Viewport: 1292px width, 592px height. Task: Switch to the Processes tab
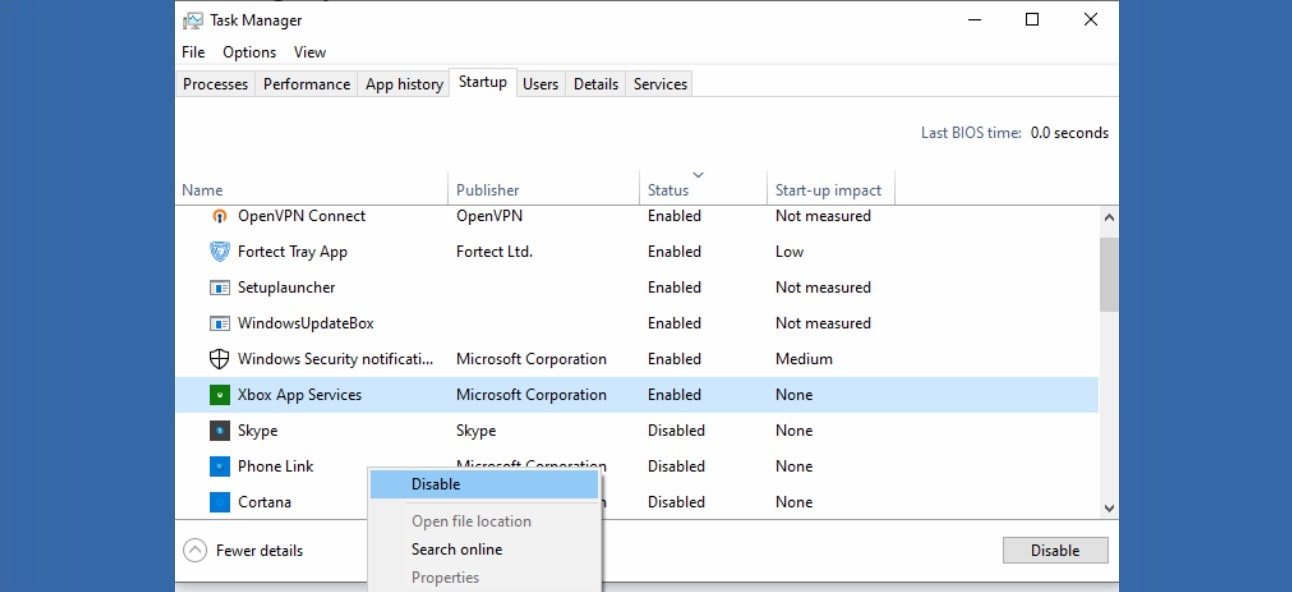[215, 84]
